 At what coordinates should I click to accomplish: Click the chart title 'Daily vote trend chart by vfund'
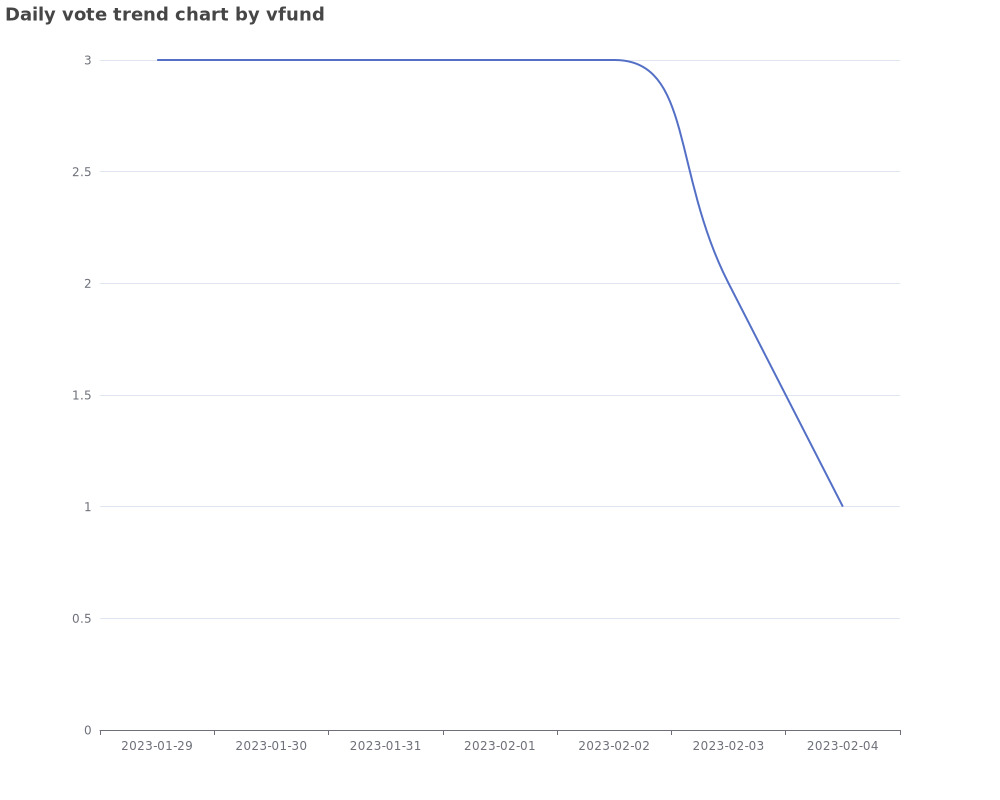point(165,15)
